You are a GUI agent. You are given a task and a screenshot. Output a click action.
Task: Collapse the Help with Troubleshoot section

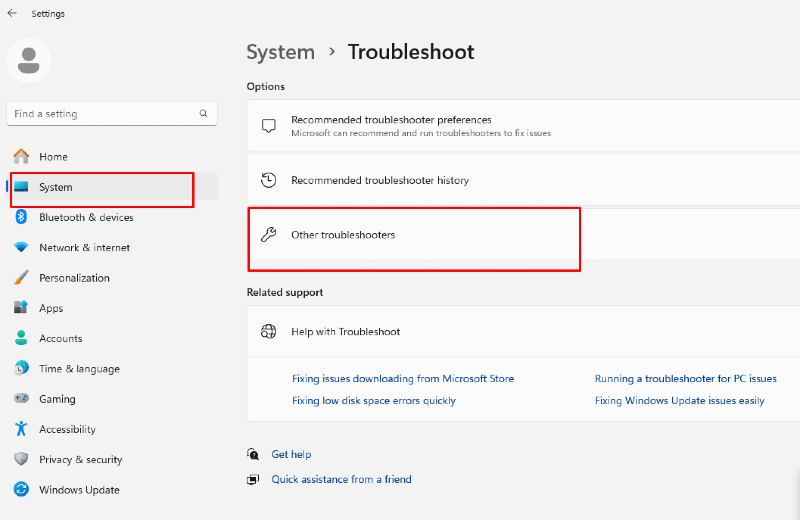point(523,331)
